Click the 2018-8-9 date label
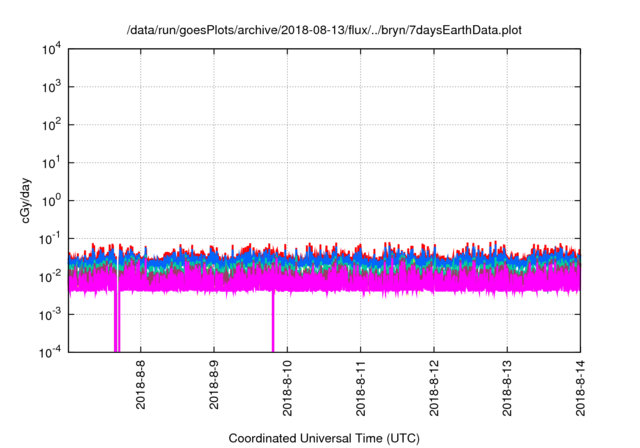 214,385
